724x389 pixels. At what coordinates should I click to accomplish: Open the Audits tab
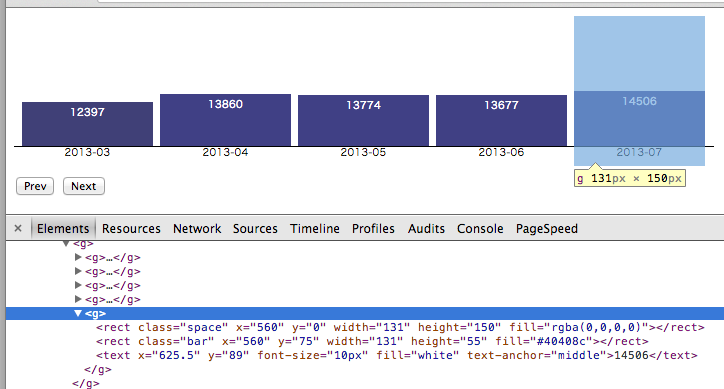pyautogui.click(x=426, y=229)
